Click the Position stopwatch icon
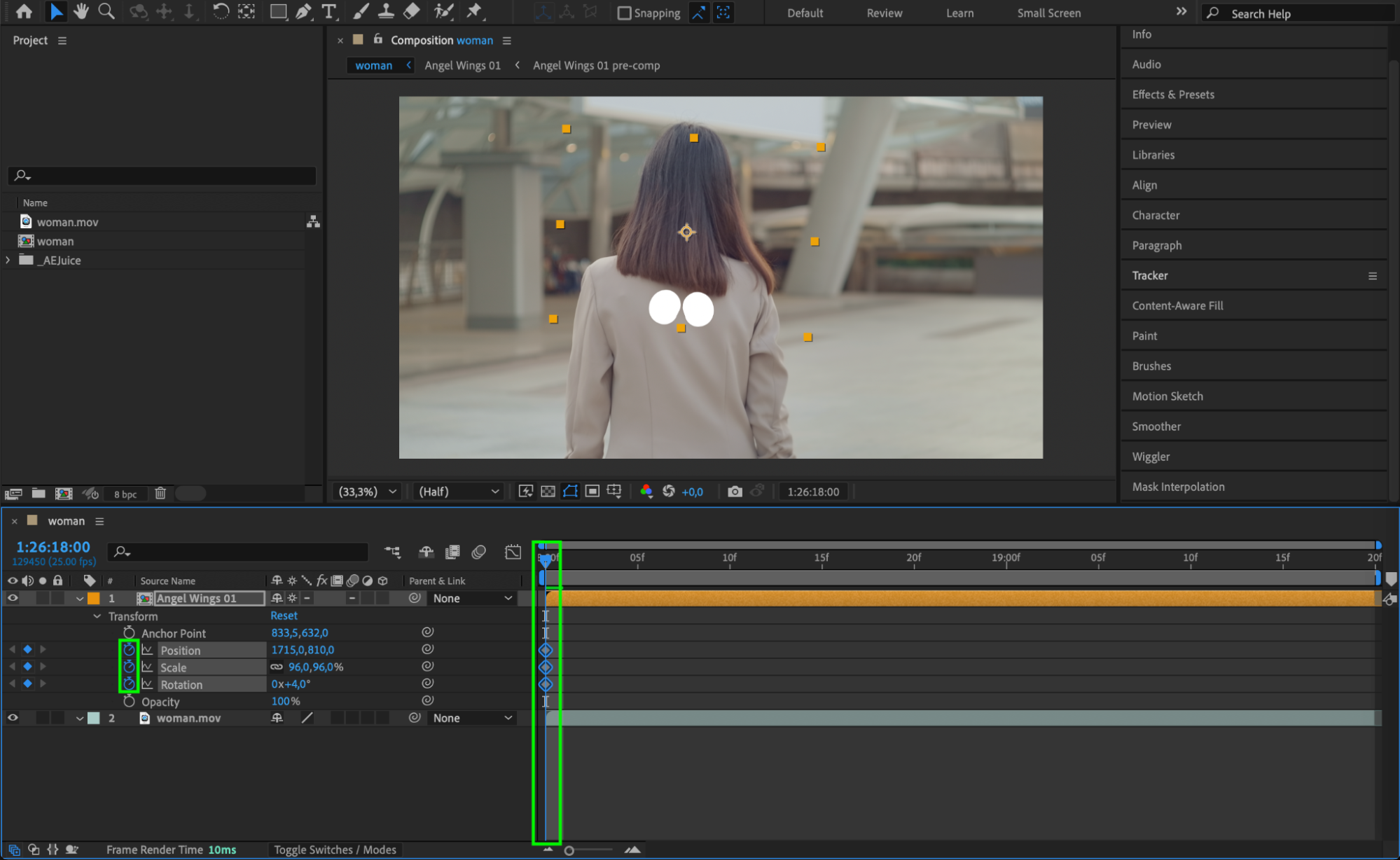Screen dimensions: 1400x860 (129, 650)
